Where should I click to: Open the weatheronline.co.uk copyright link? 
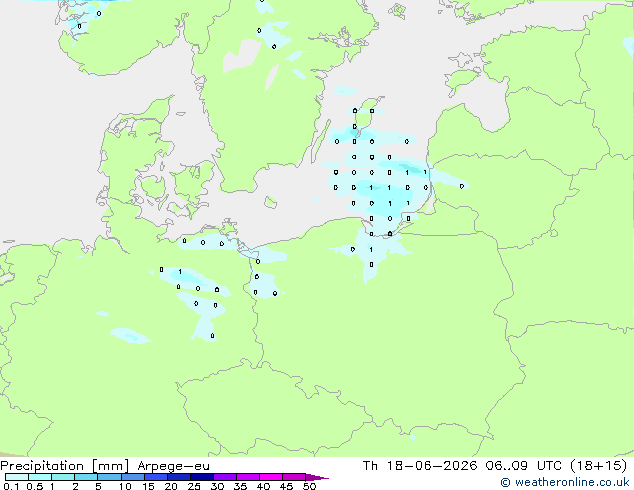click(x=565, y=482)
